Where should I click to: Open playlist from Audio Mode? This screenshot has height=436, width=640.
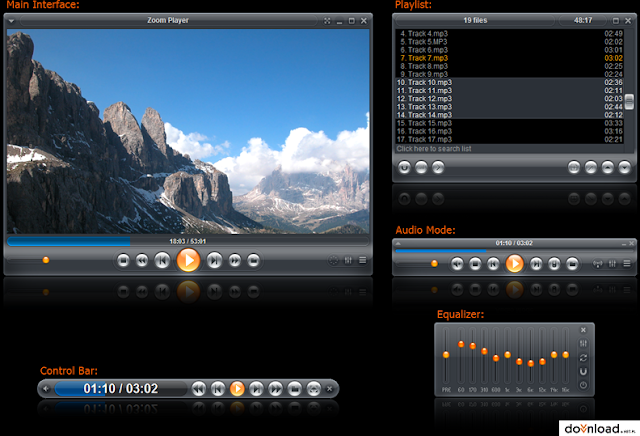coord(627,264)
